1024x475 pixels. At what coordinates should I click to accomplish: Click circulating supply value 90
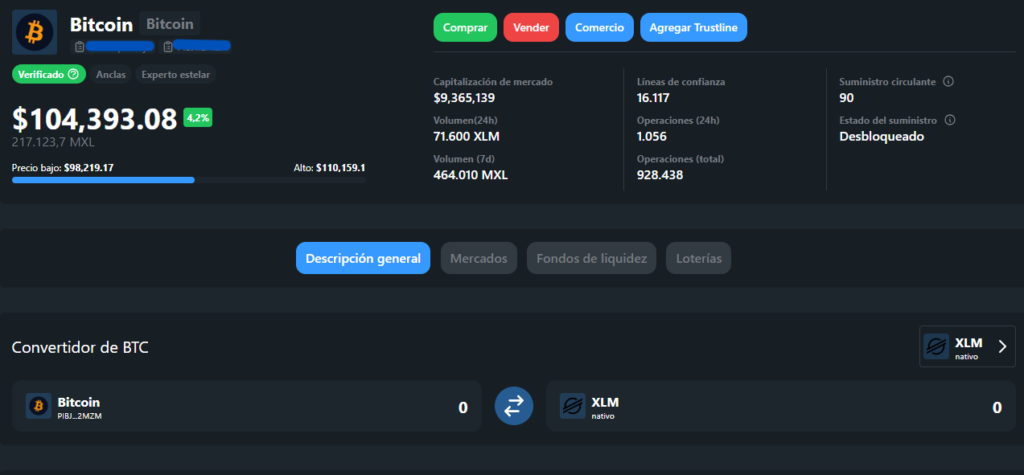point(846,98)
